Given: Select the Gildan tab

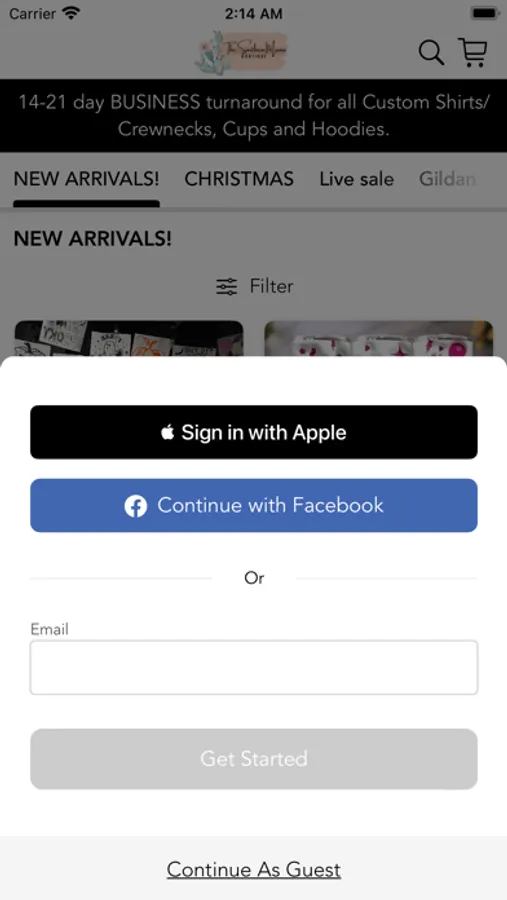Looking at the screenshot, I should coord(447,179).
